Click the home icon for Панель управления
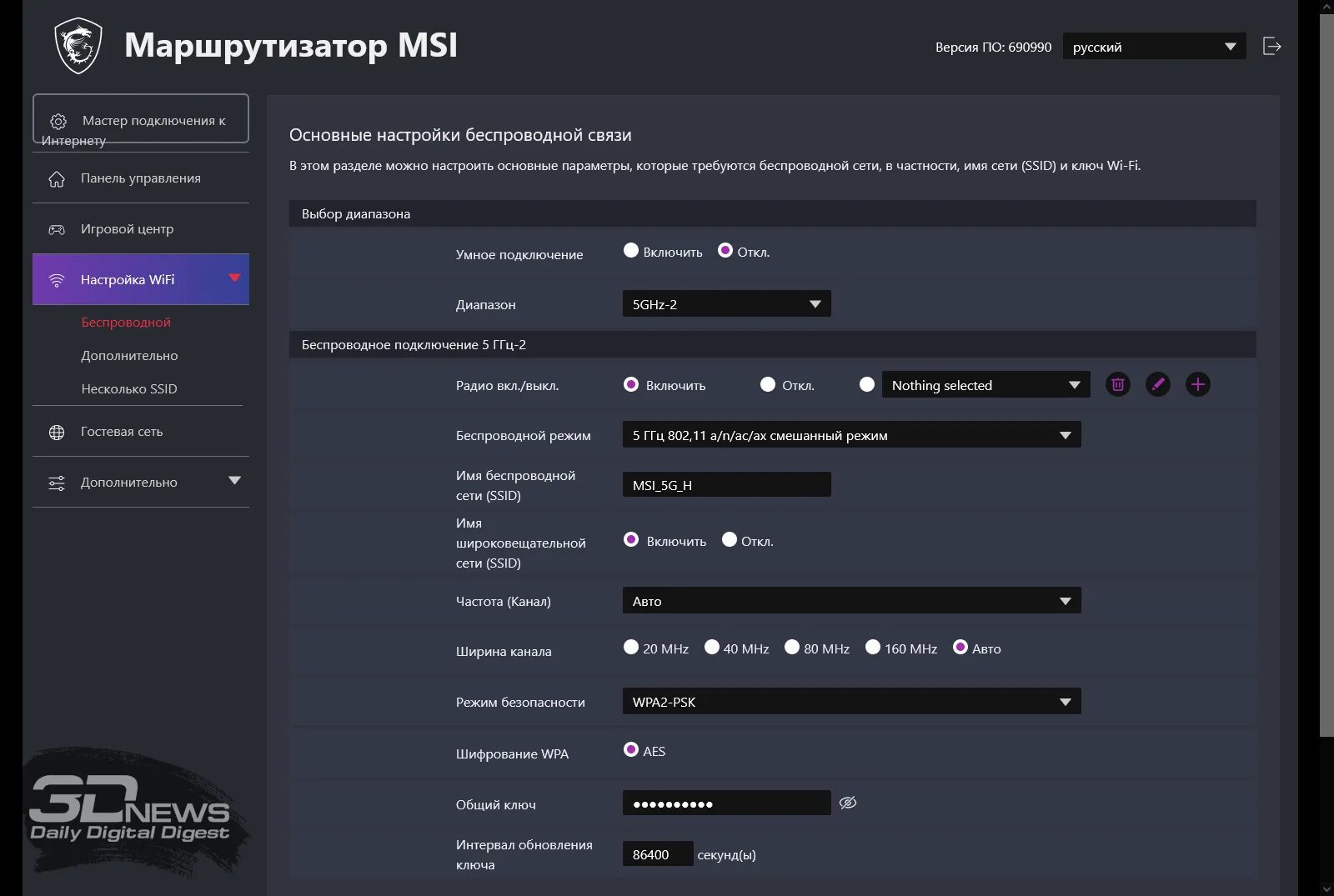The image size is (1334, 896). tap(57, 179)
